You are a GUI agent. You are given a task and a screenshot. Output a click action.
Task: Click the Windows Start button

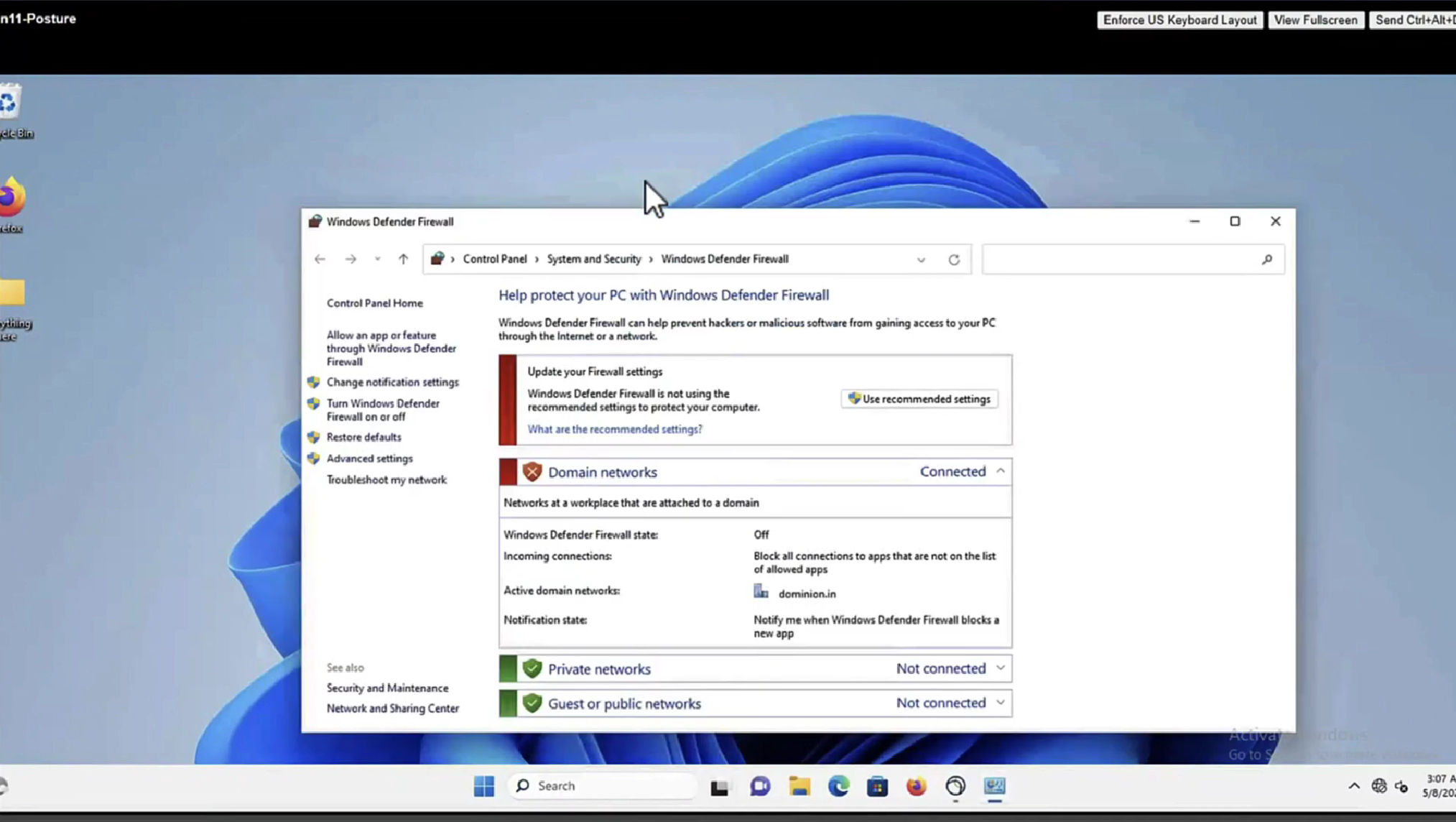[x=484, y=786]
